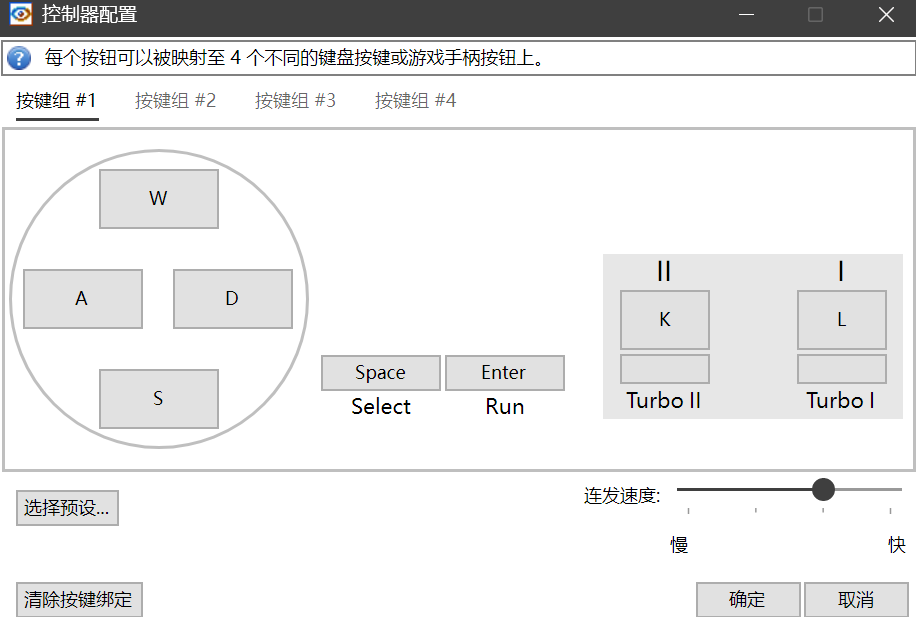Click the Enter binding above Run
The image size is (916, 619).
(505, 372)
